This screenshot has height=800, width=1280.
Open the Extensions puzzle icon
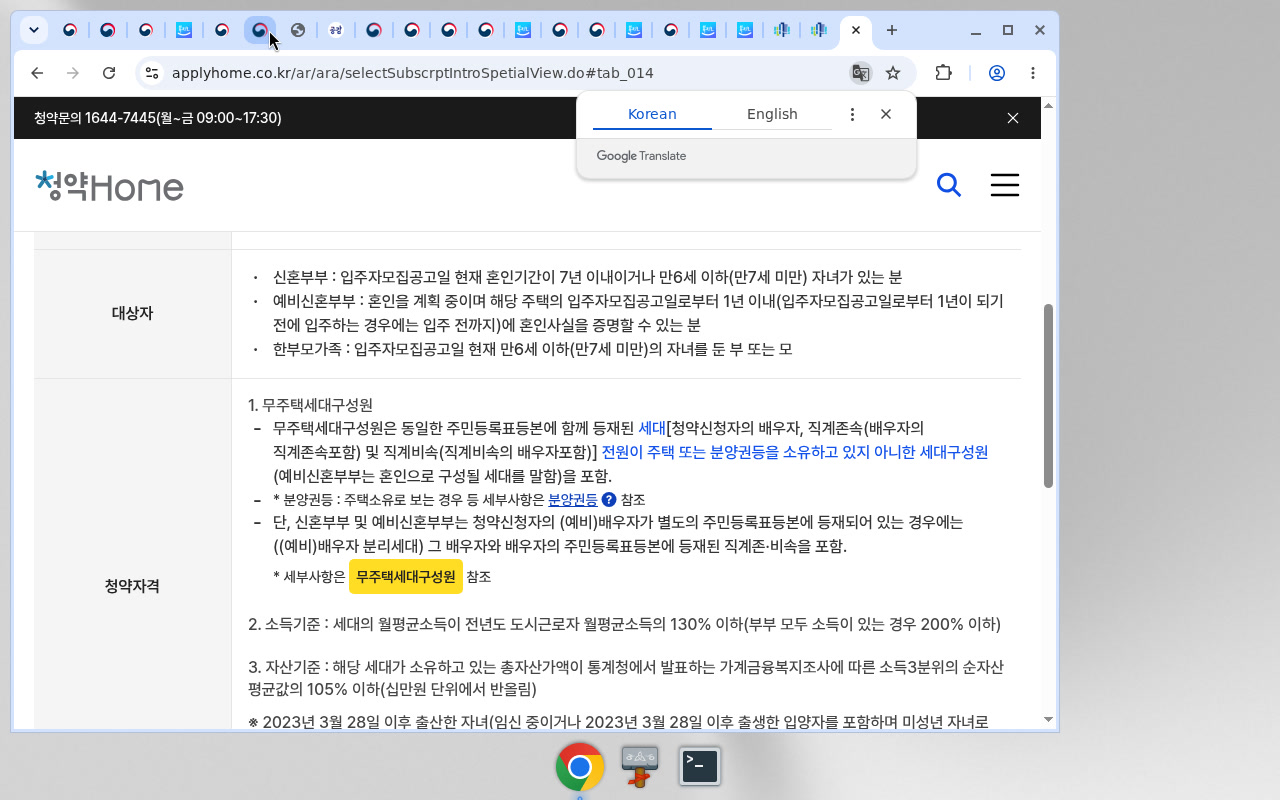tap(943, 73)
